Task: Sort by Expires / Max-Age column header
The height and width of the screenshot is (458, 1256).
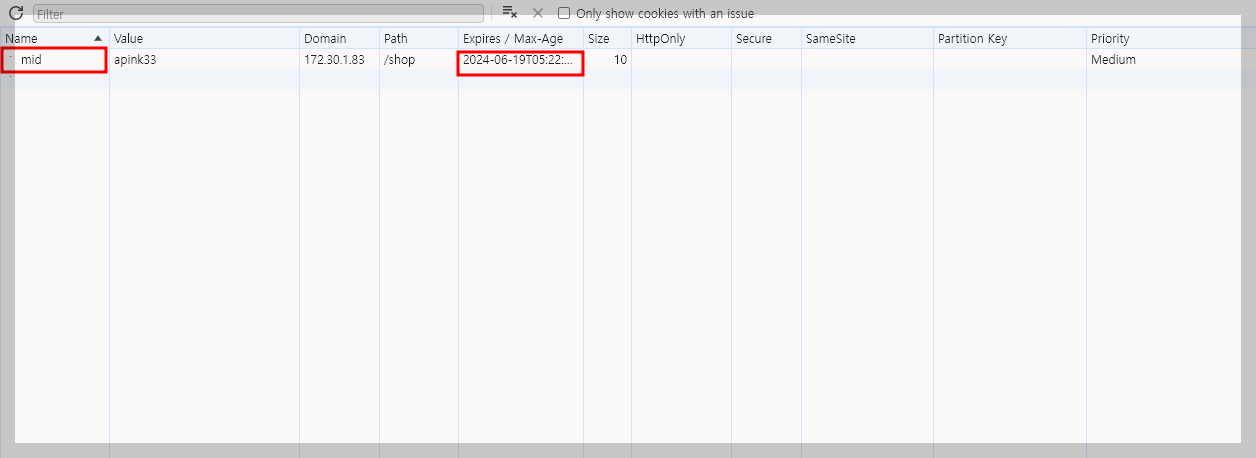Action: pos(521,38)
